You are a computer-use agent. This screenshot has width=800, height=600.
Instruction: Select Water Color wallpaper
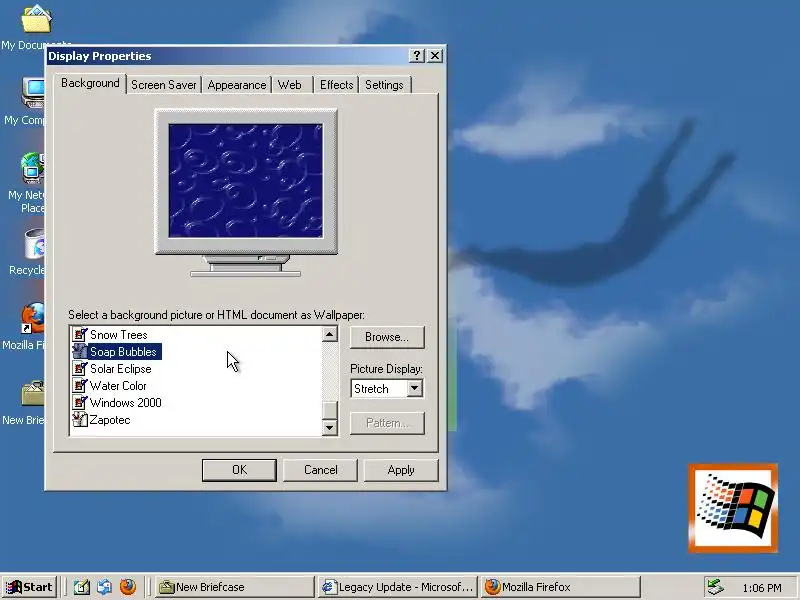coord(118,386)
